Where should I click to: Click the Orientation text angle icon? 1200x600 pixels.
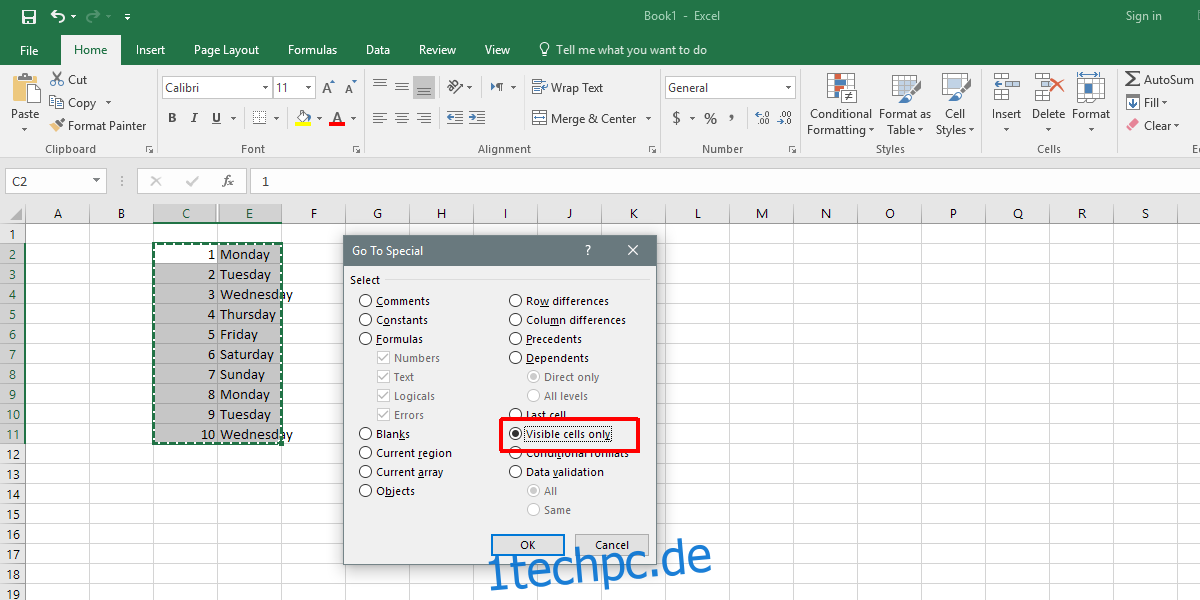(455, 87)
